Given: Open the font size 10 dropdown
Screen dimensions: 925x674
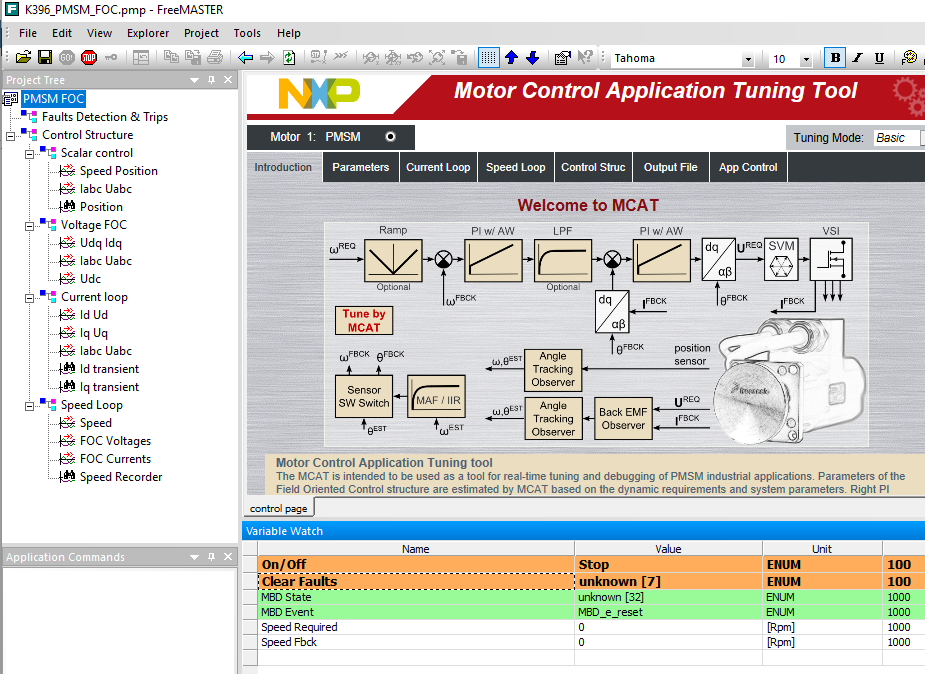Looking at the screenshot, I should click(x=806, y=58).
